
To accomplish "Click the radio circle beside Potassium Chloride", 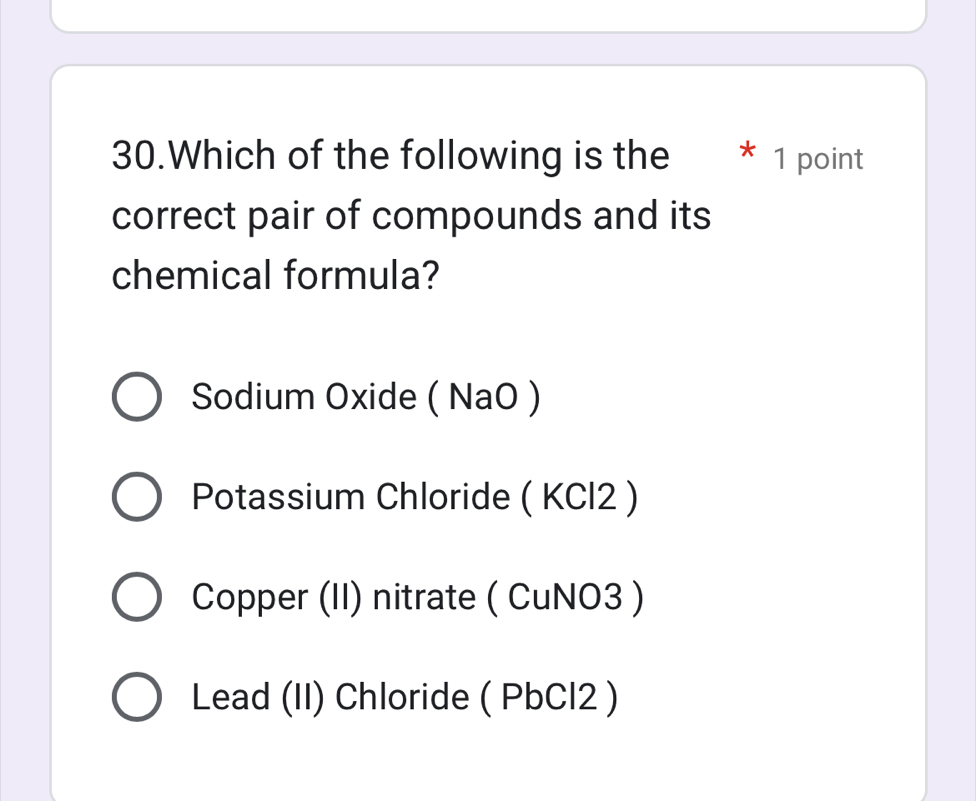I will [x=137, y=497].
